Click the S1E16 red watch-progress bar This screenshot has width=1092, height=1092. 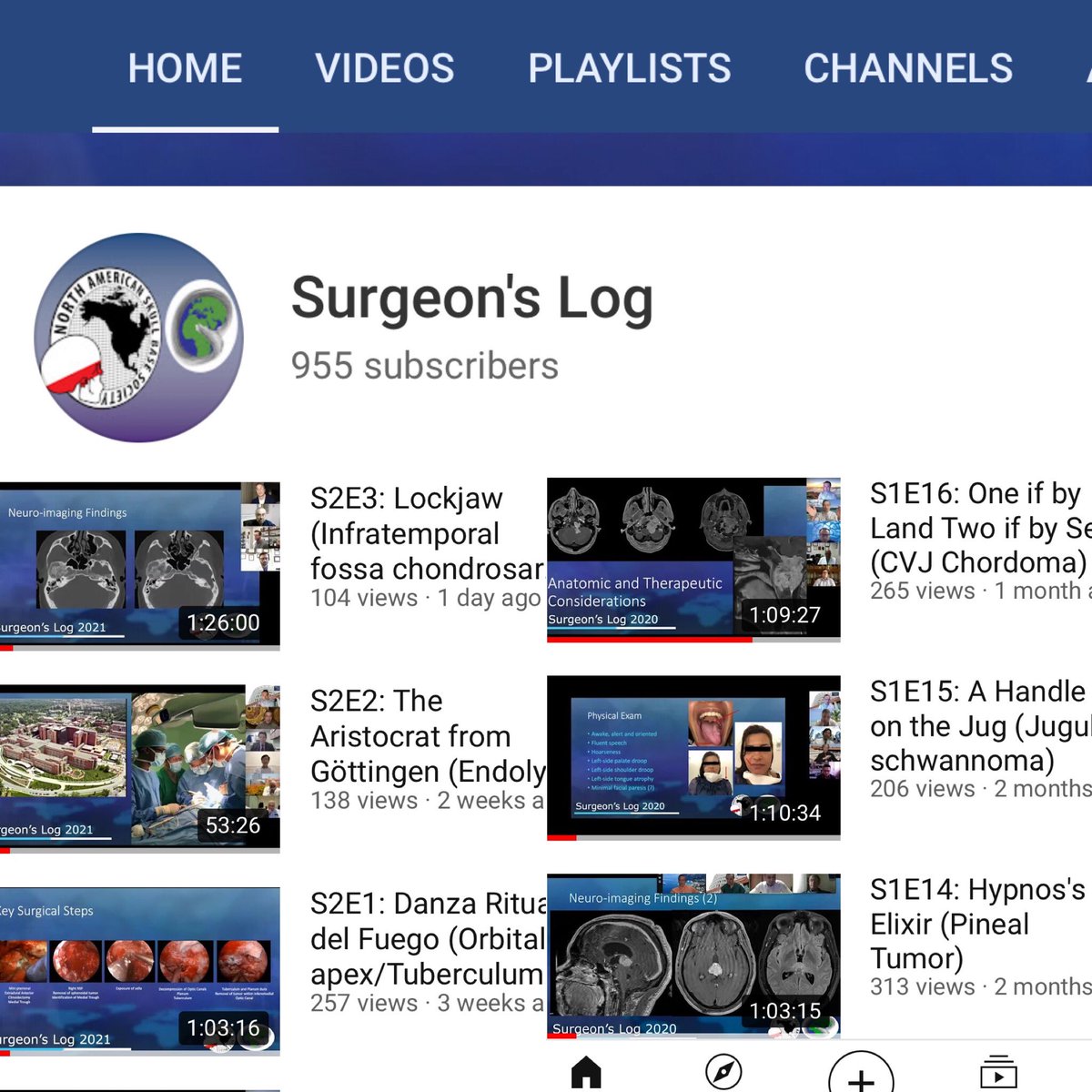pyautogui.click(x=650, y=640)
